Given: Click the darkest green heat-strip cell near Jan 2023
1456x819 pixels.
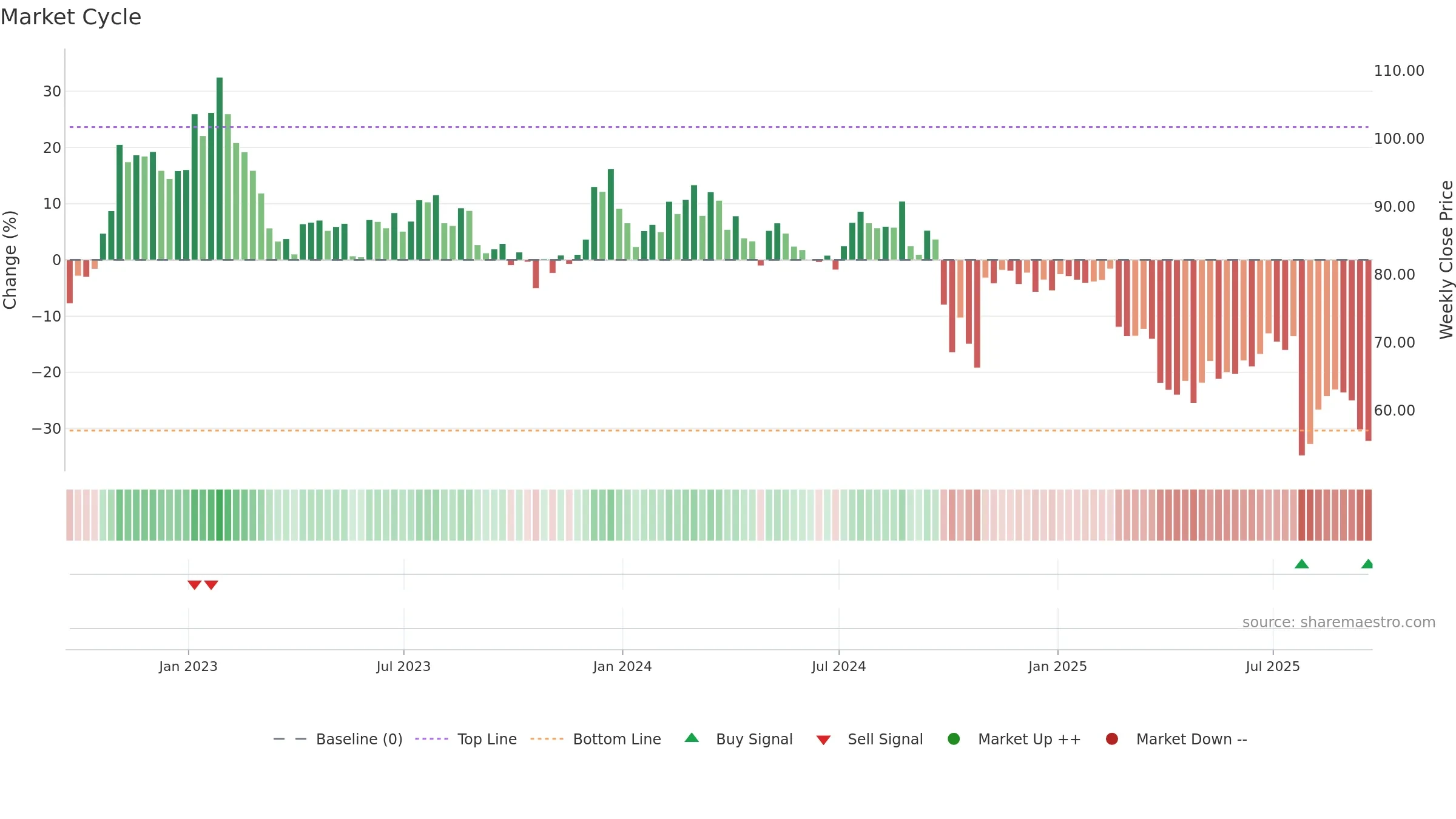Looking at the screenshot, I should 220,515.
